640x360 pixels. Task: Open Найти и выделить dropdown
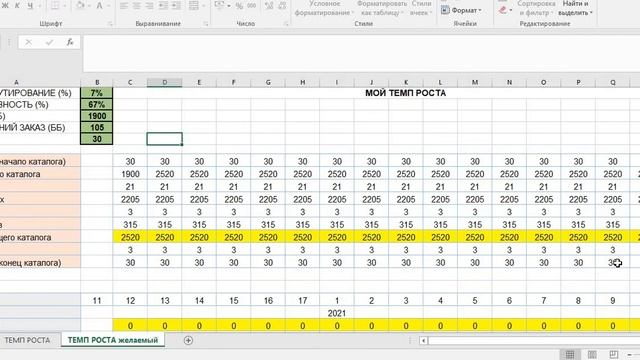(575, 8)
